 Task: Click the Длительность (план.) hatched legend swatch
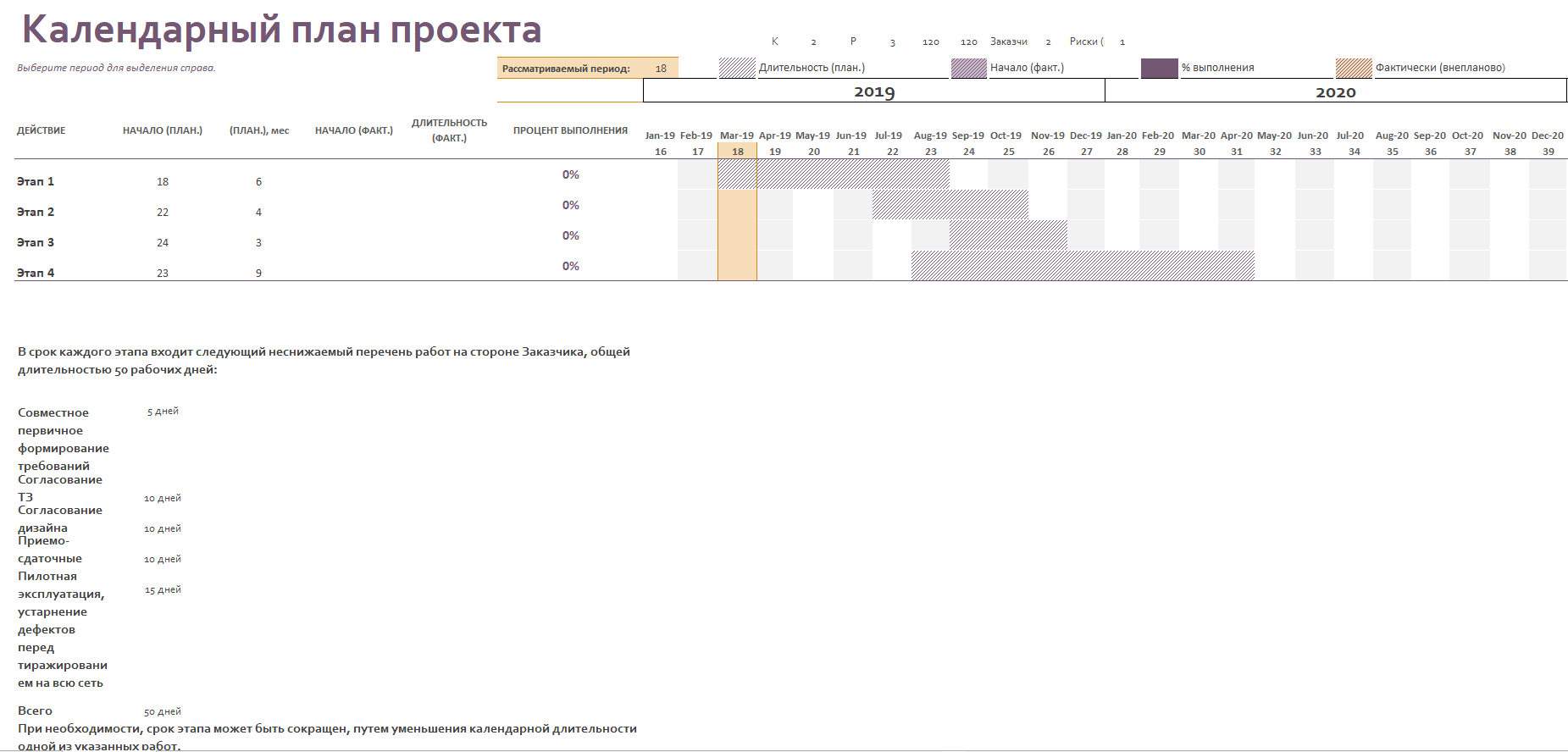click(736, 69)
